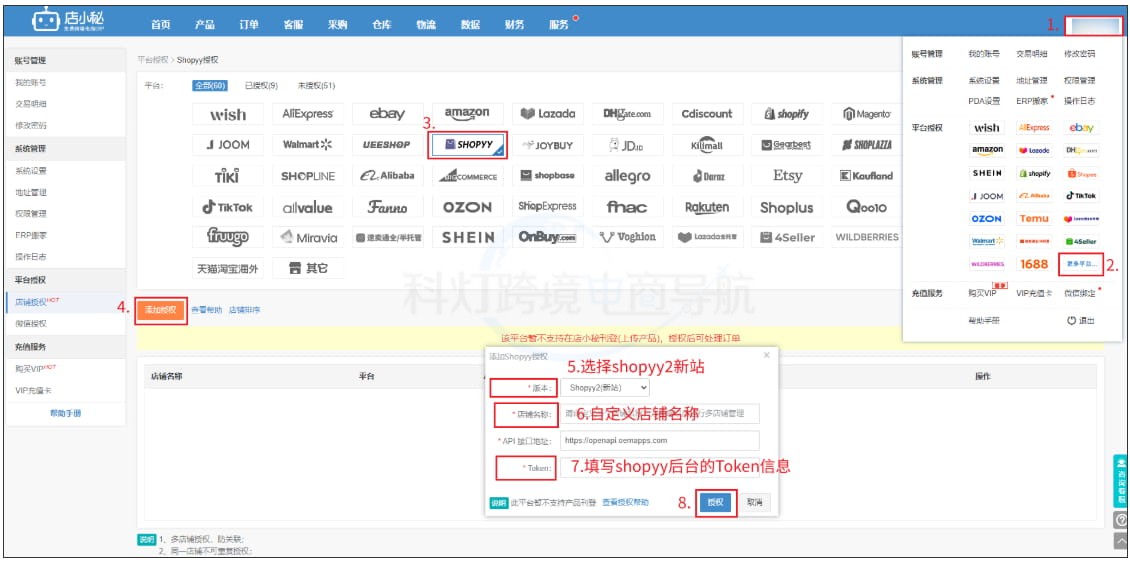Viewport: 1130px width, 564px height.
Task: Click the orange 添加授权 button
Action: (x=161, y=310)
